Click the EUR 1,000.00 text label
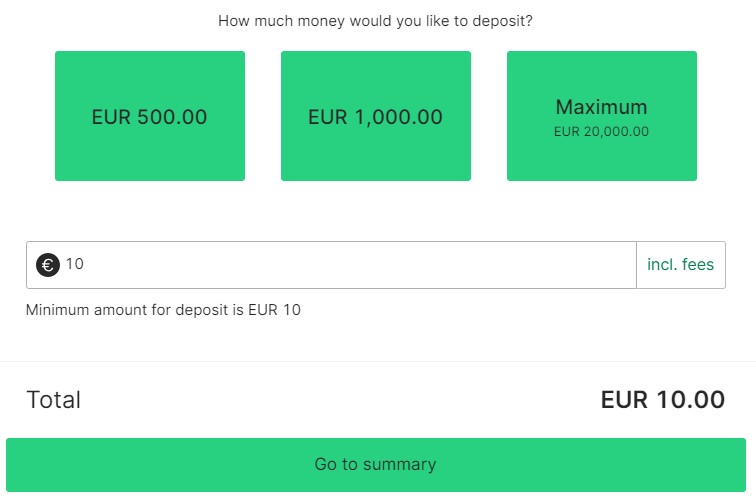This screenshot has height=501, width=756. pos(376,117)
